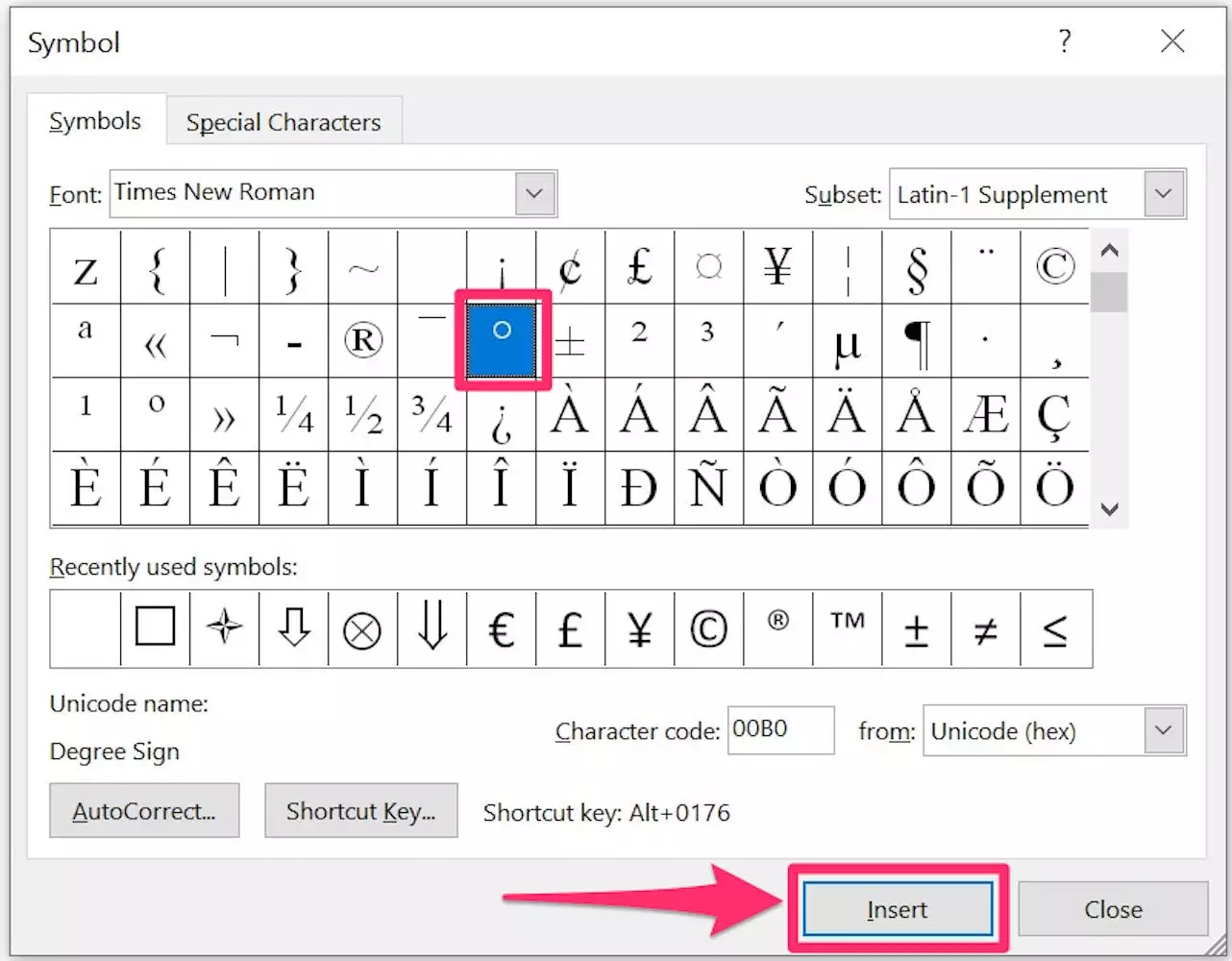Click the Character code input field

pos(779,730)
